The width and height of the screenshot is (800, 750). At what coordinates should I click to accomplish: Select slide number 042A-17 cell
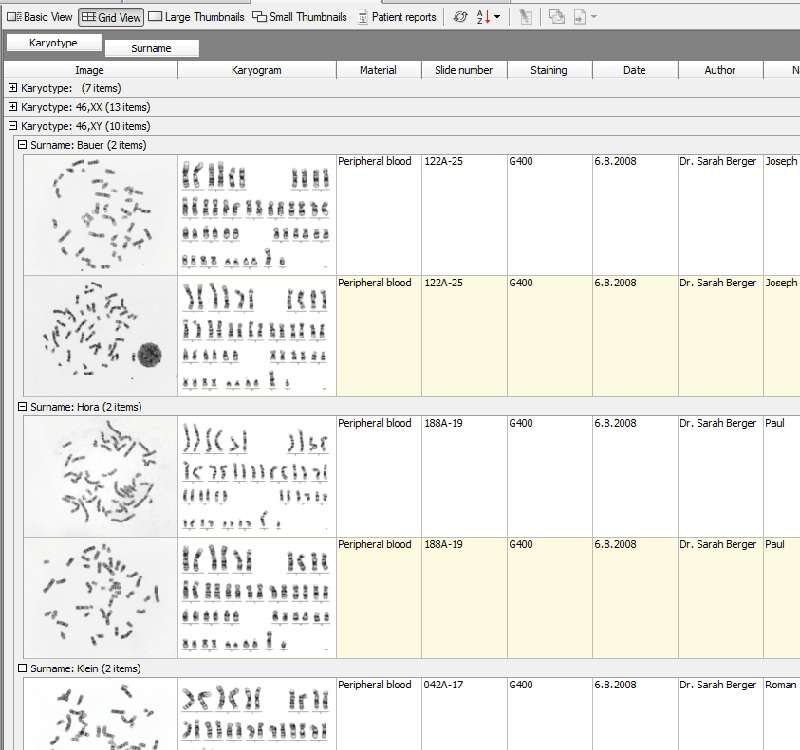click(x=443, y=685)
